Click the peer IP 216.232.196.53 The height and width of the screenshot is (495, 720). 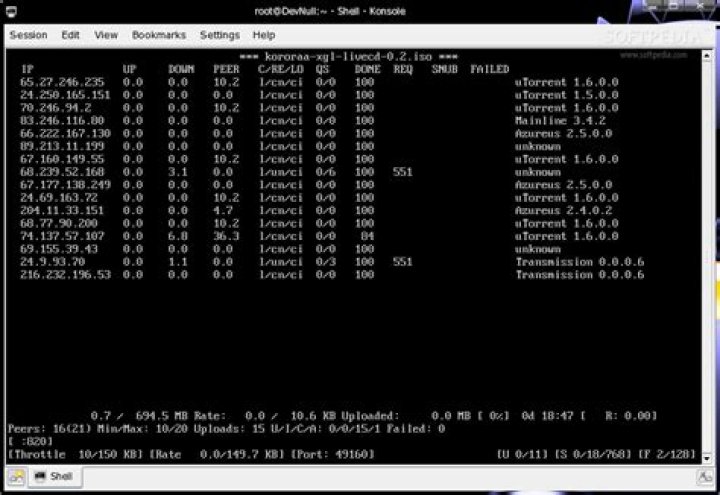pos(65,275)
